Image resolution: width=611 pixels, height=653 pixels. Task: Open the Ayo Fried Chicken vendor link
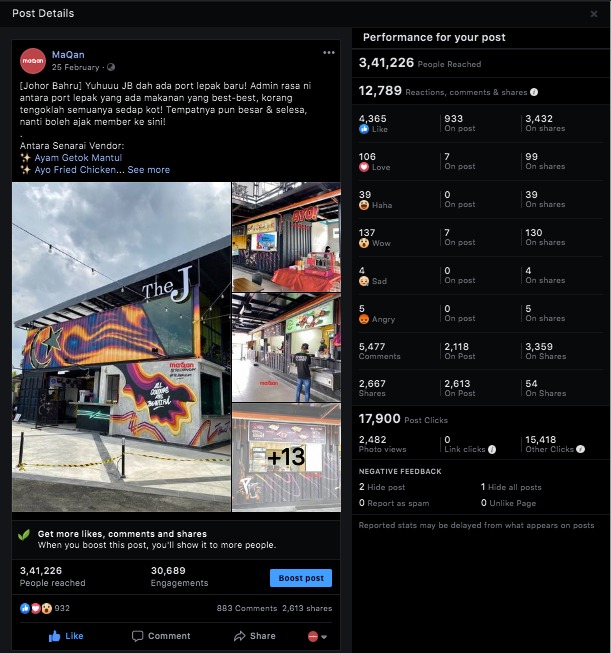tap(75, 170)
